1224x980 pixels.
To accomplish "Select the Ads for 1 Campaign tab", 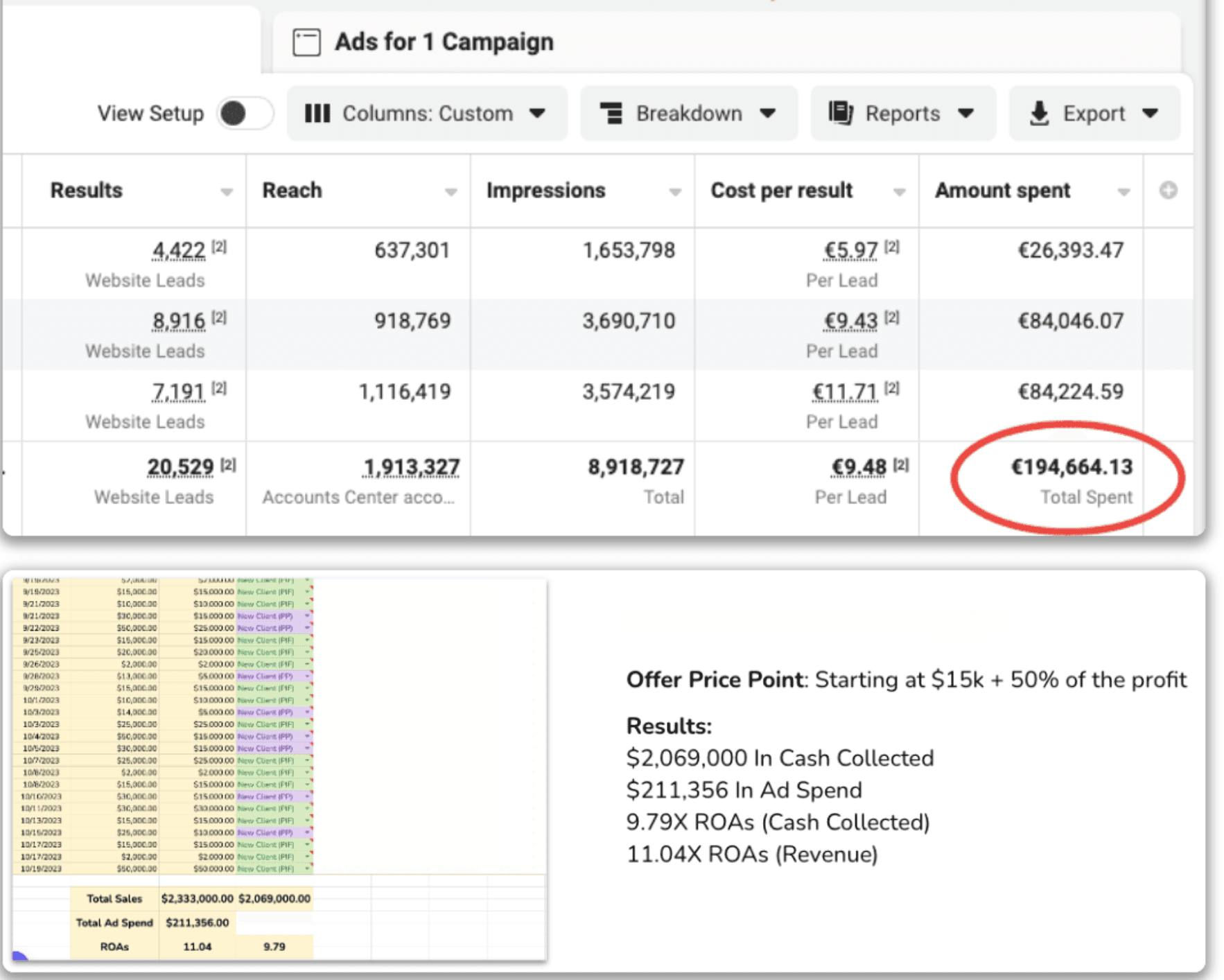I will coord(726,42).
